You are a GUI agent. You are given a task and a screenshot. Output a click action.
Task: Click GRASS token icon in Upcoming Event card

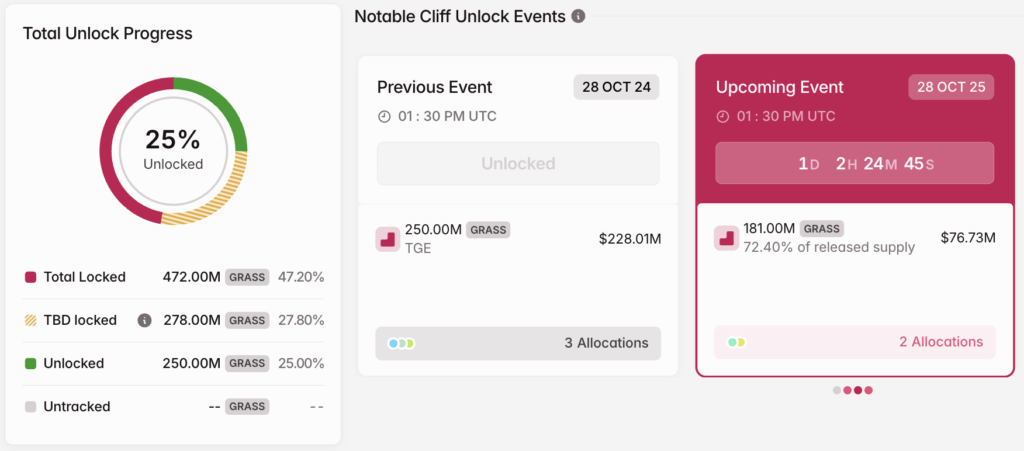click(726, 238)
